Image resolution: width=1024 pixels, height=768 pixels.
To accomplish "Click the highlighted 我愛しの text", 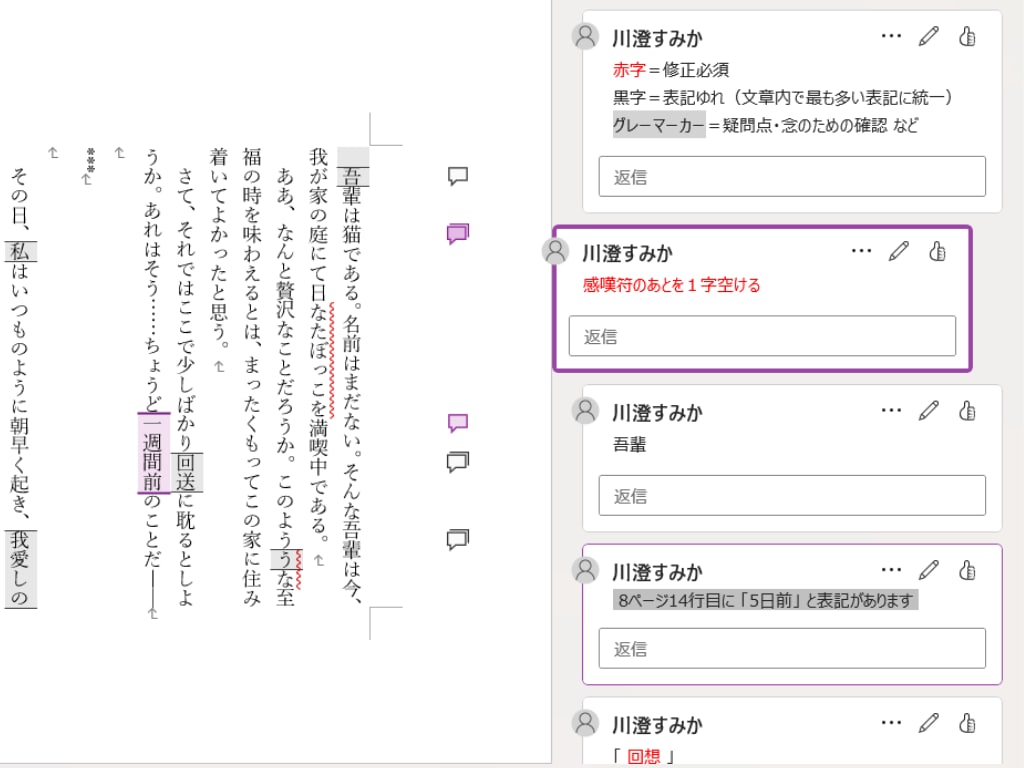I will (x=21, y=569).
